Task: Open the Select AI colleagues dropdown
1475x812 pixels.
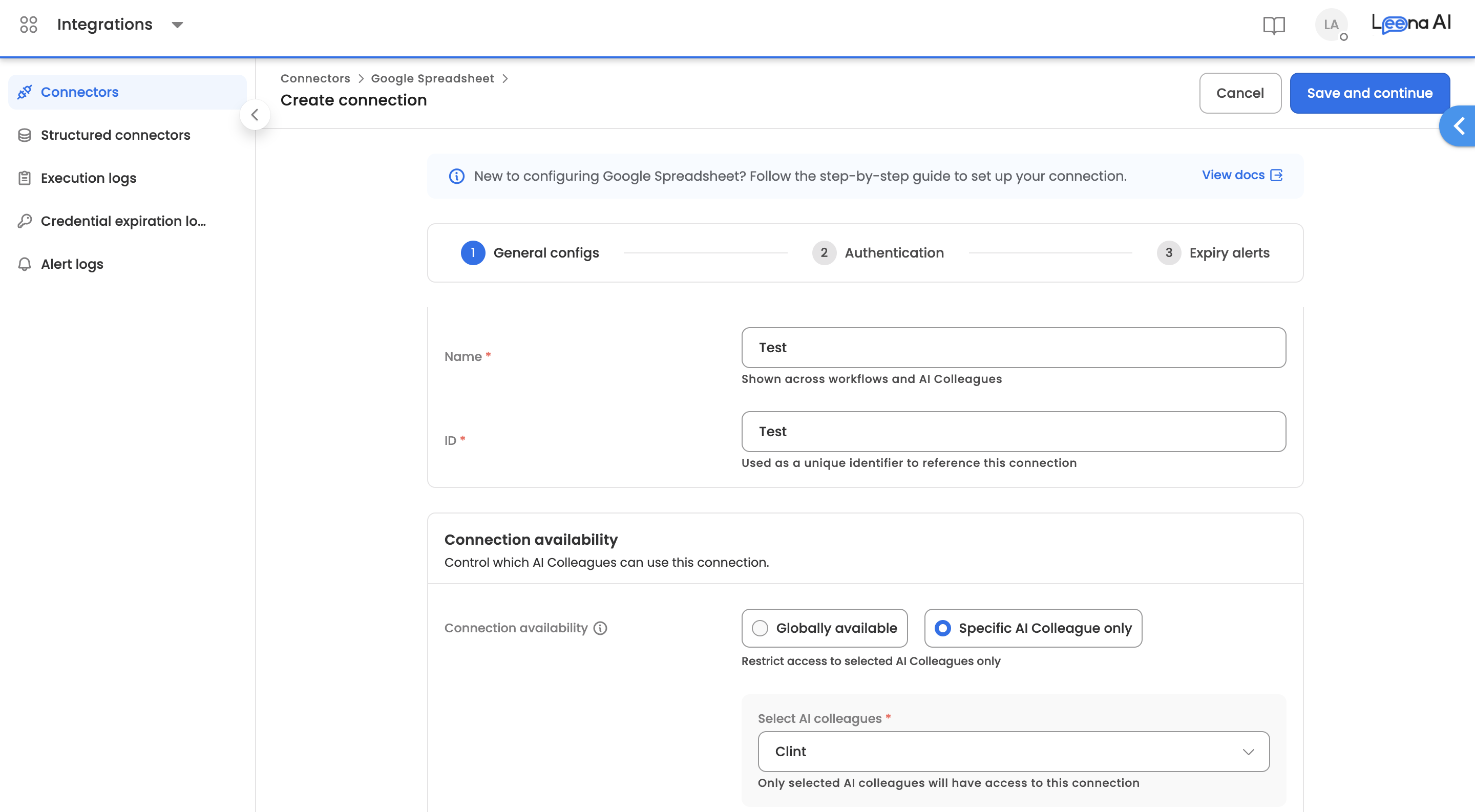Action: point(1014,752)
